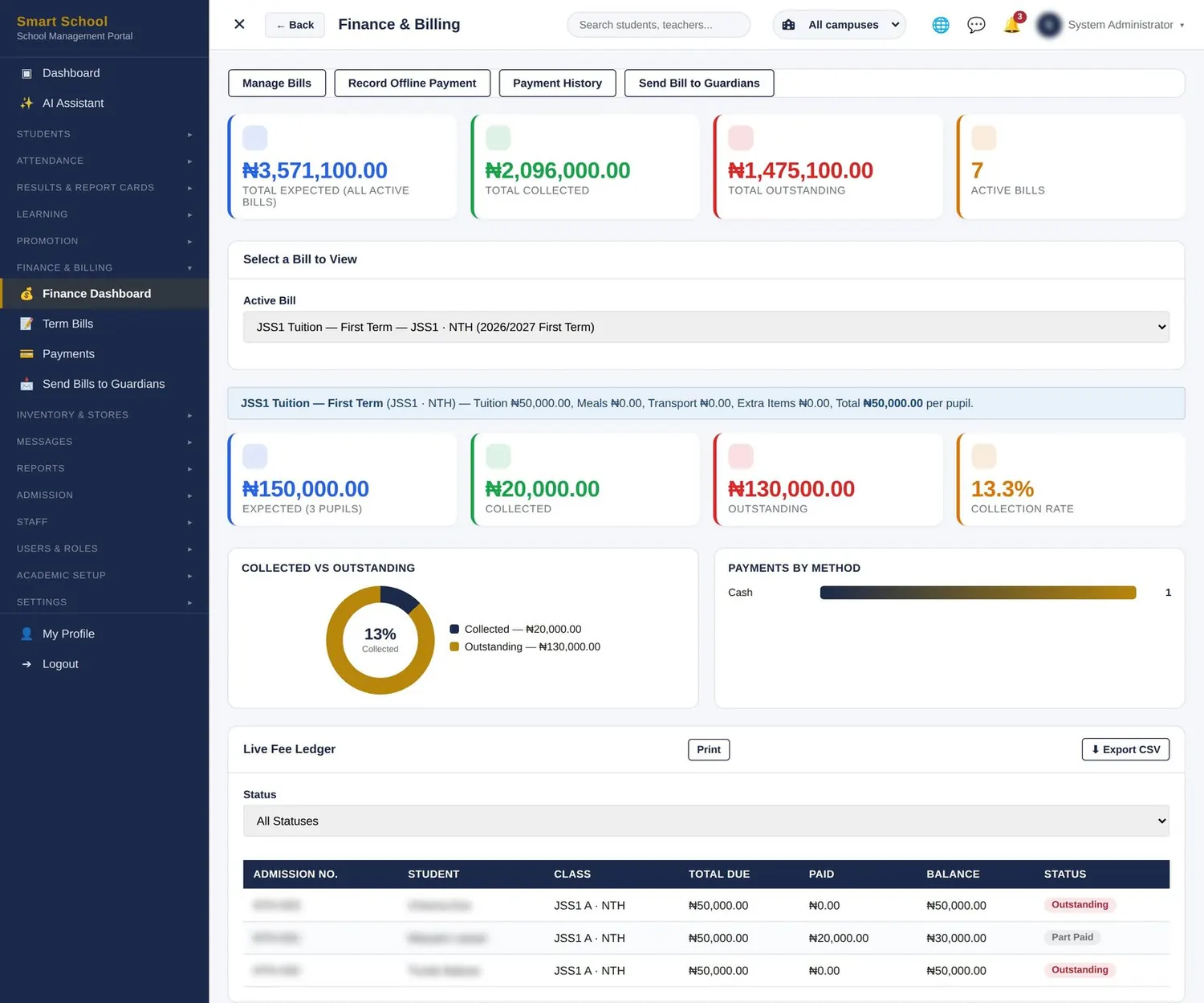Viewport: 1204px width, 1003px height.
Task: Click the Back button
Action: coord(295,25)
